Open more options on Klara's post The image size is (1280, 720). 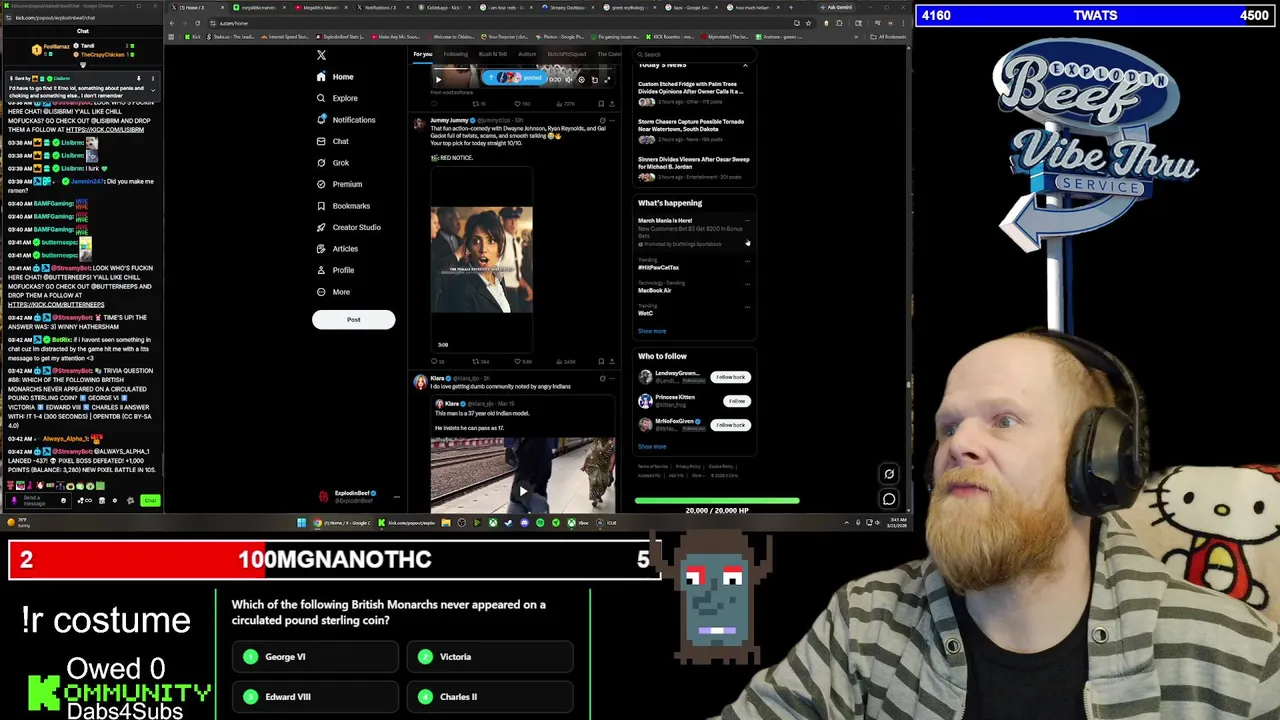tap(612, 379)
